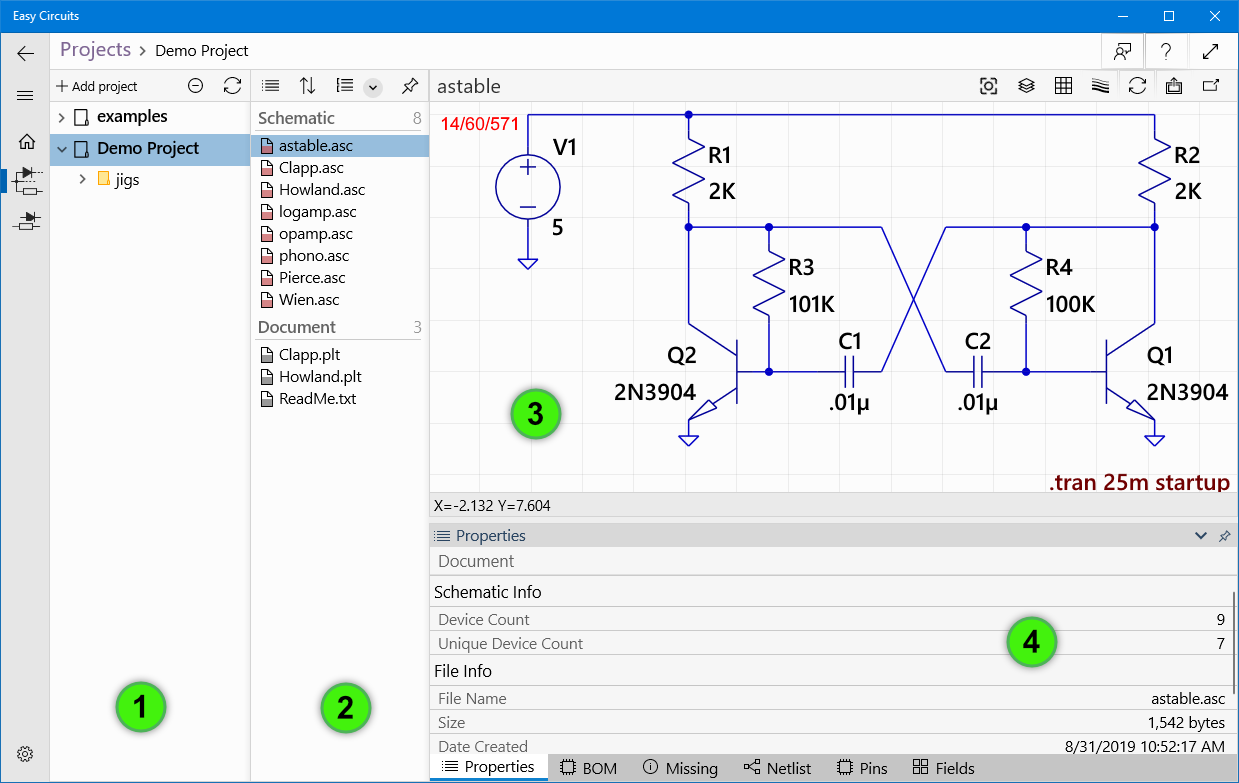This screenshot has height=783, width=1239.
Task: Expand the jigs folder
Action: point(83,180)
